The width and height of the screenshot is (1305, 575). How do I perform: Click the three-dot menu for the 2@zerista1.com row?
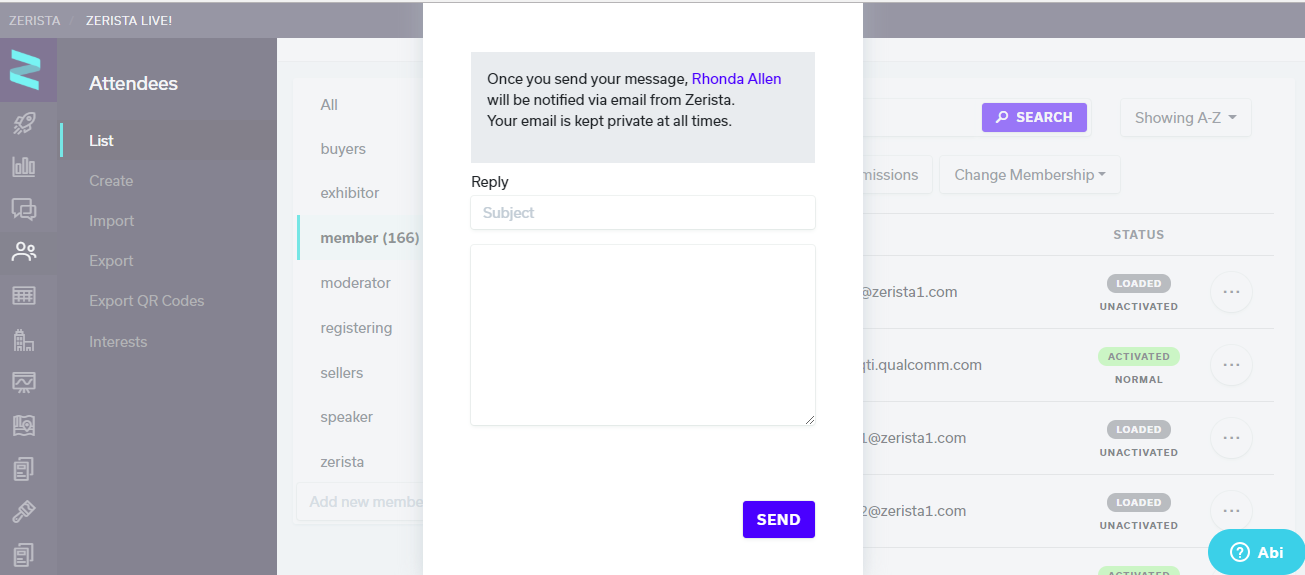(x=1231, y=511)
